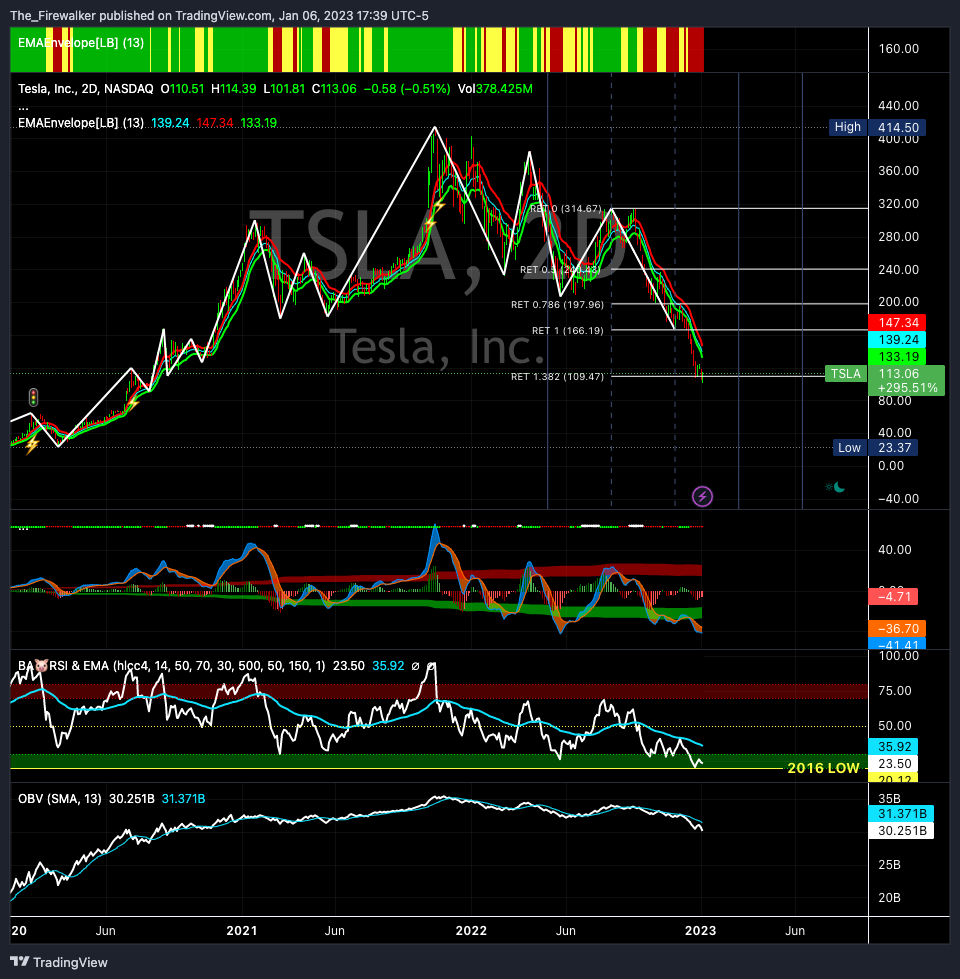Click the lightning bolt left of 2021 rally
The height and width of the screenshot is (979, 960).
(132, 402)
